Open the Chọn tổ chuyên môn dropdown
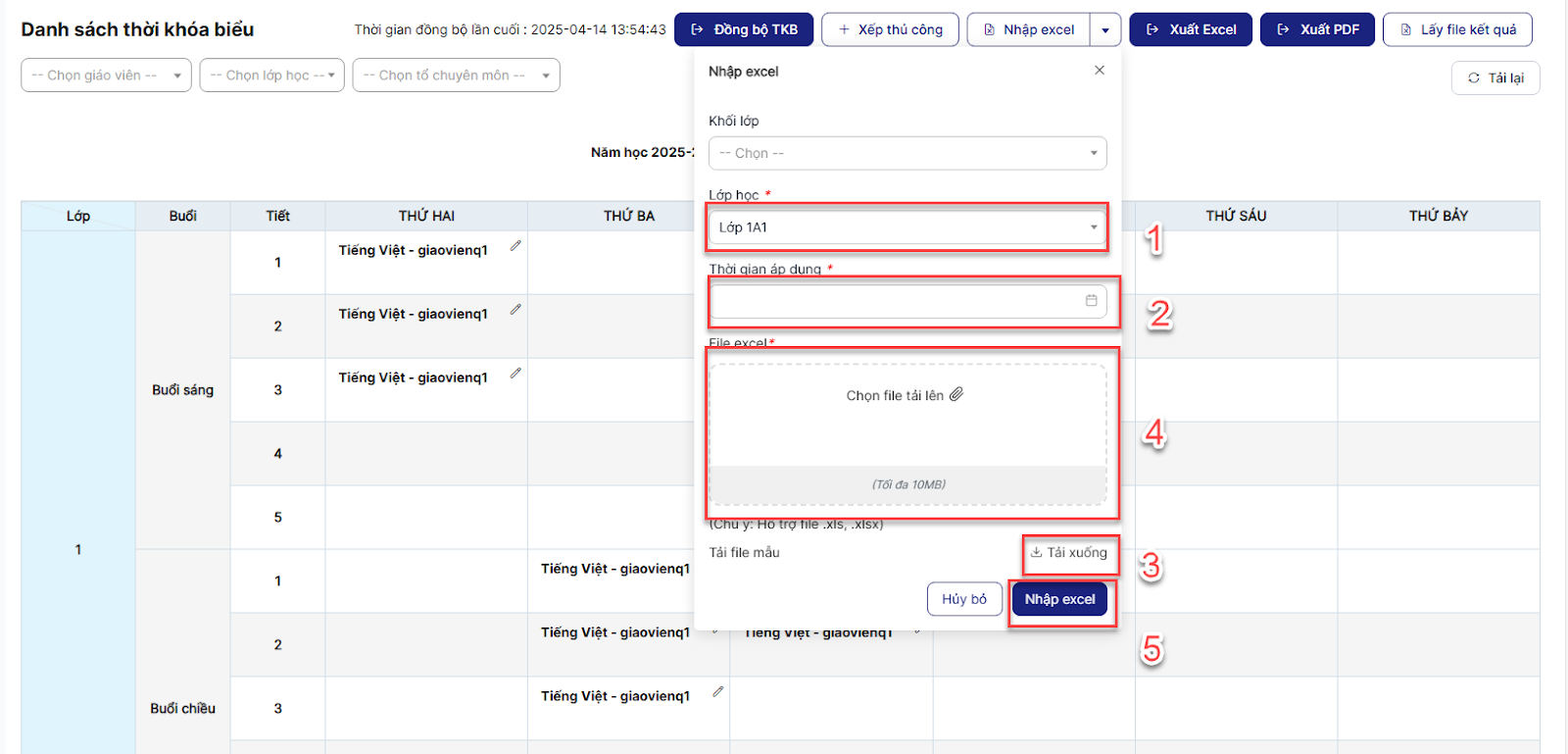The height and width of the screenshot is (754, 1568). tap(458, 75)
